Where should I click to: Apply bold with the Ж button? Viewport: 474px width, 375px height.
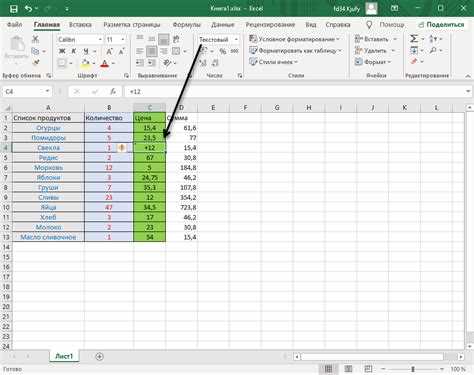tap(62, 51)
